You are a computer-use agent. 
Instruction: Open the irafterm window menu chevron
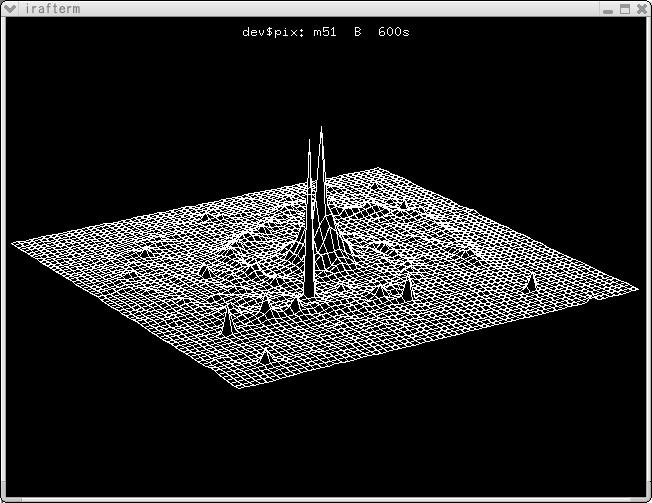(x=9, y=8)
